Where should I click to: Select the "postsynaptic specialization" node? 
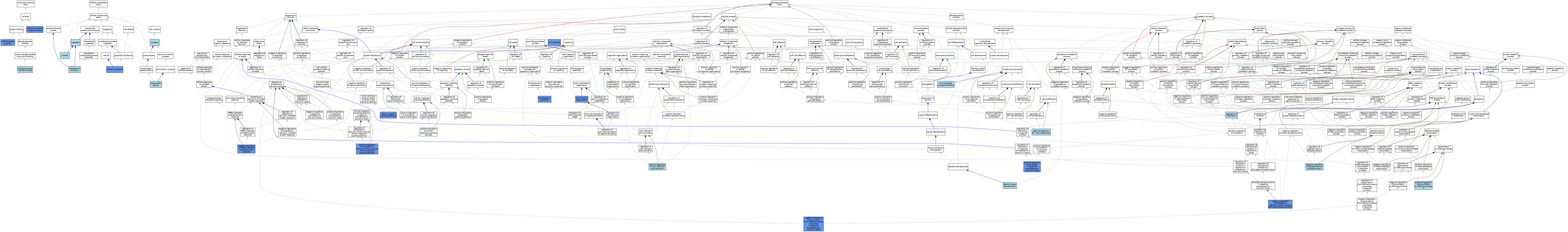146,69
